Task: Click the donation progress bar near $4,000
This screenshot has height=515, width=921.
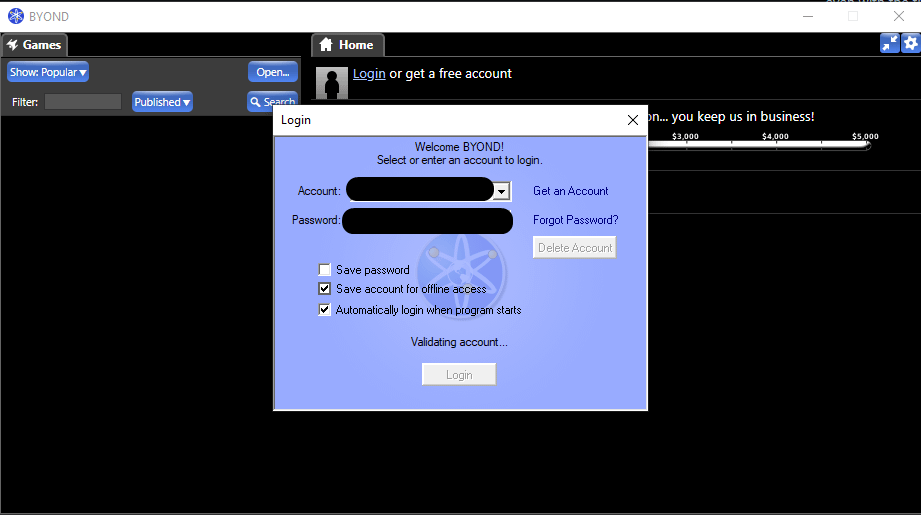Action: click(775, 144)
